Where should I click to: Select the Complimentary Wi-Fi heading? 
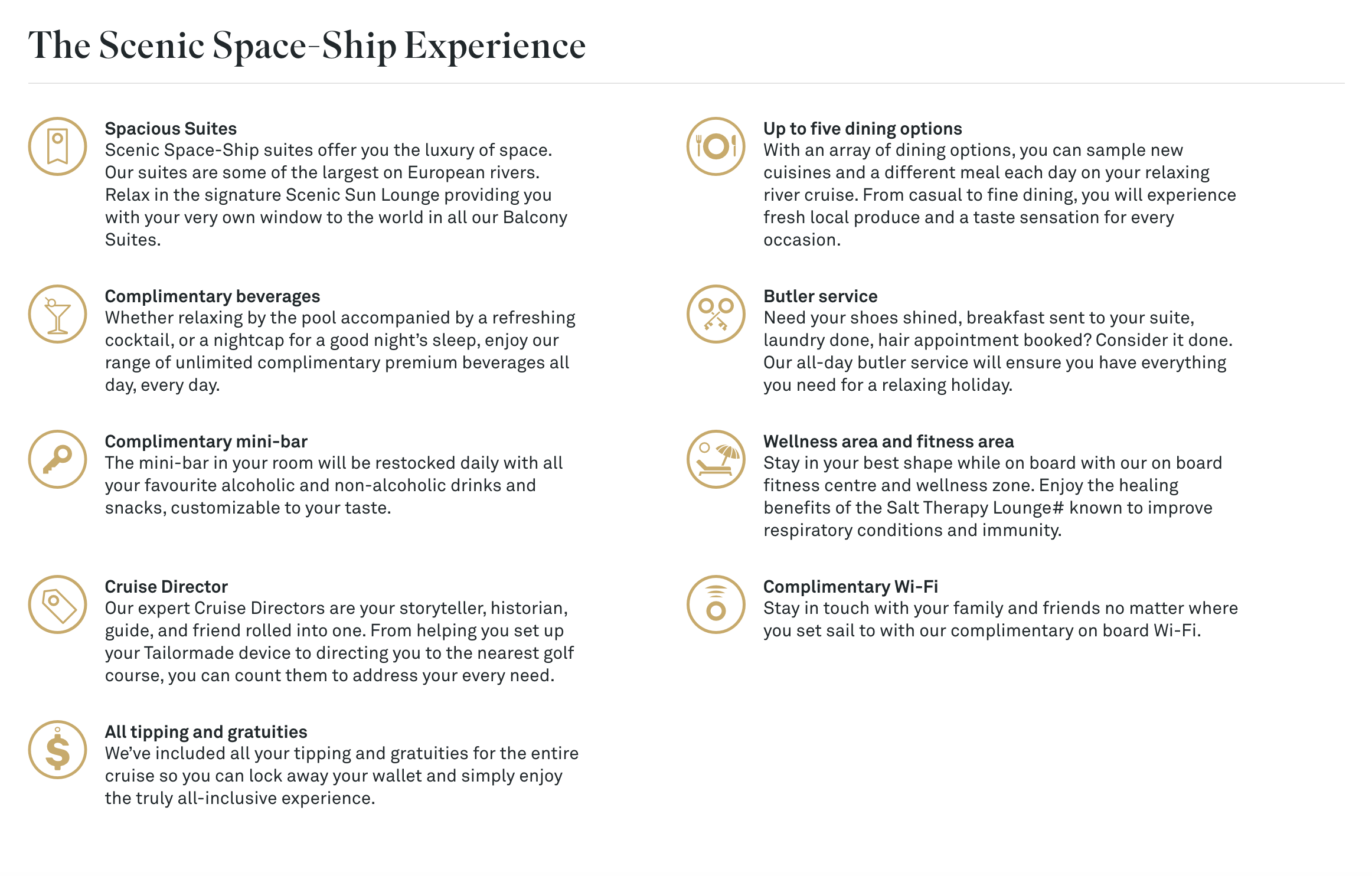(851, 587)
